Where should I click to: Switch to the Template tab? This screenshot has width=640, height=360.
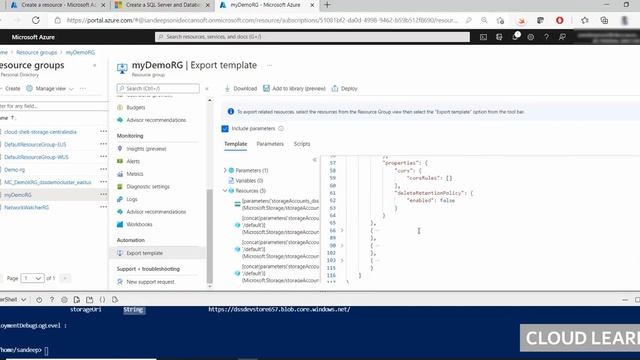(x=236, y=144)
